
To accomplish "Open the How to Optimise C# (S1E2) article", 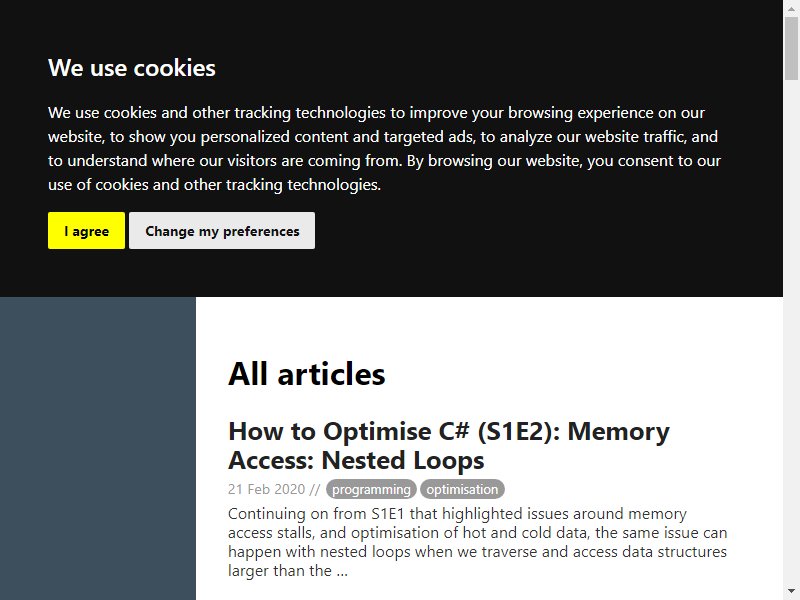I will click(449, 445).
